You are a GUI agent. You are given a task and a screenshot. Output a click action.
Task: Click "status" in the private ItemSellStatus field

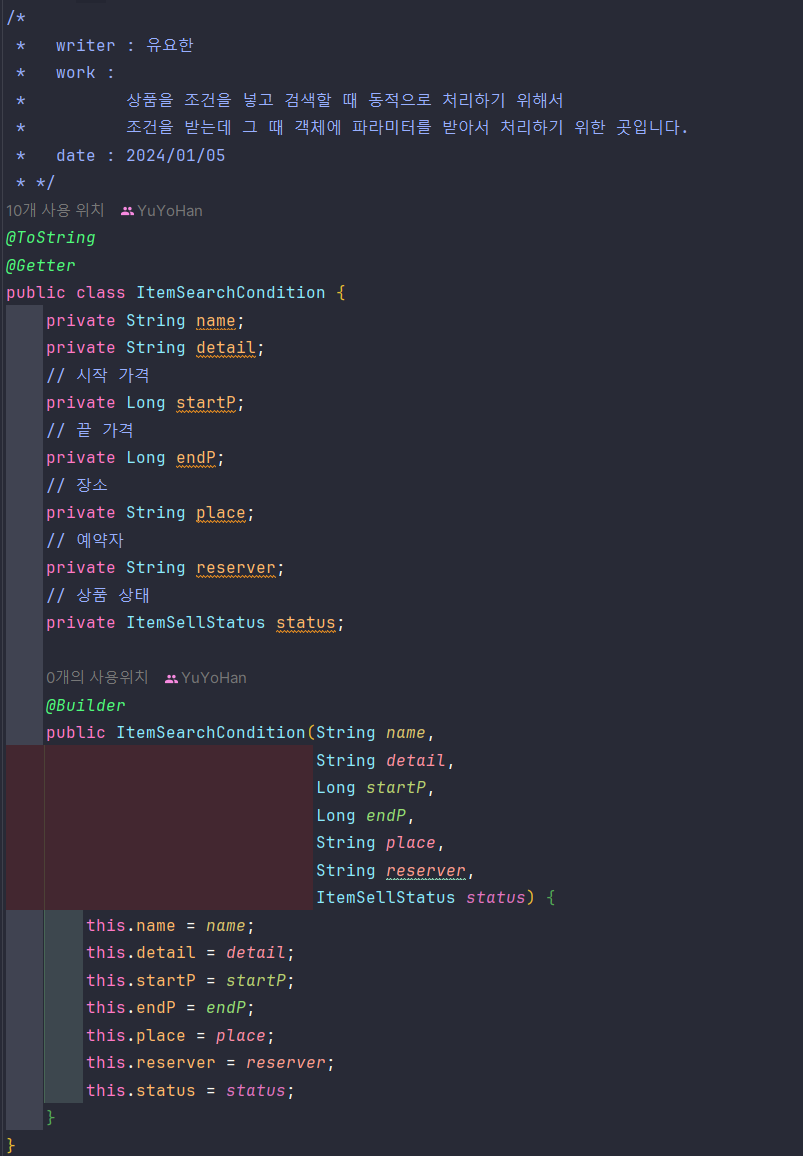305,623
